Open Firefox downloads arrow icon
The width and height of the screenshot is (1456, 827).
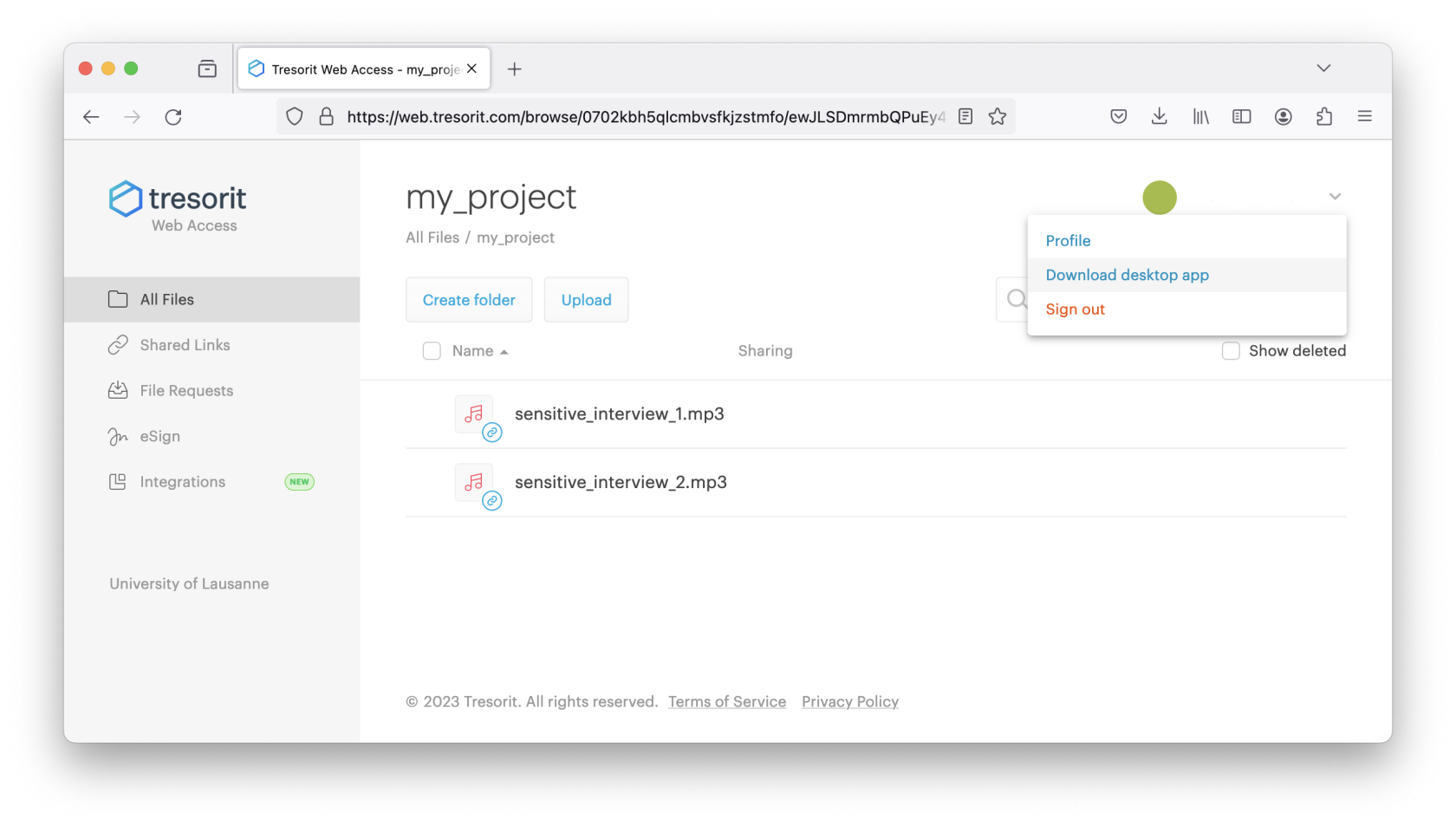tap(1159, 117)
